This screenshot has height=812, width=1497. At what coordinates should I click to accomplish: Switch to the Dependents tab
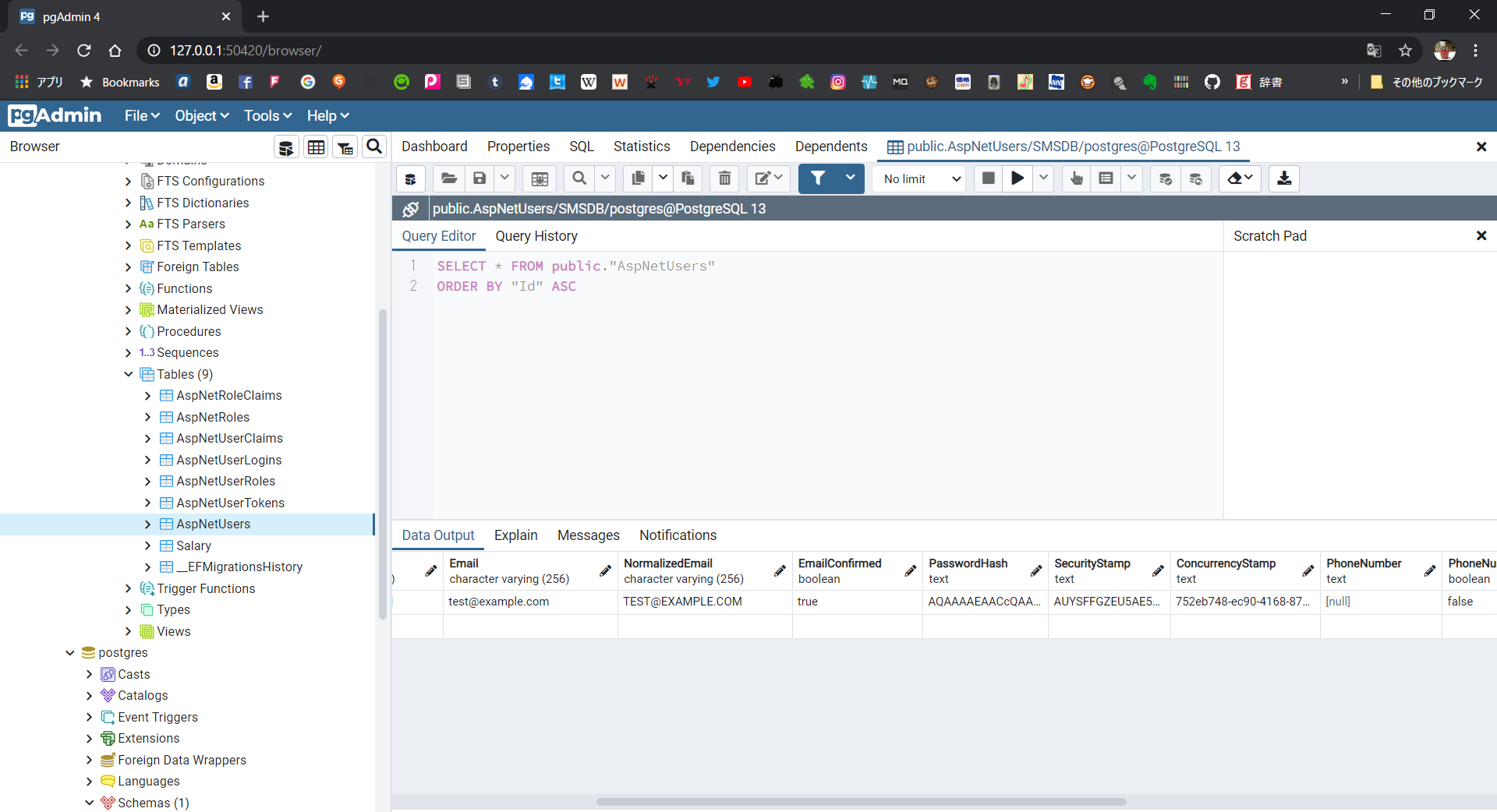(x=831, y=147)
